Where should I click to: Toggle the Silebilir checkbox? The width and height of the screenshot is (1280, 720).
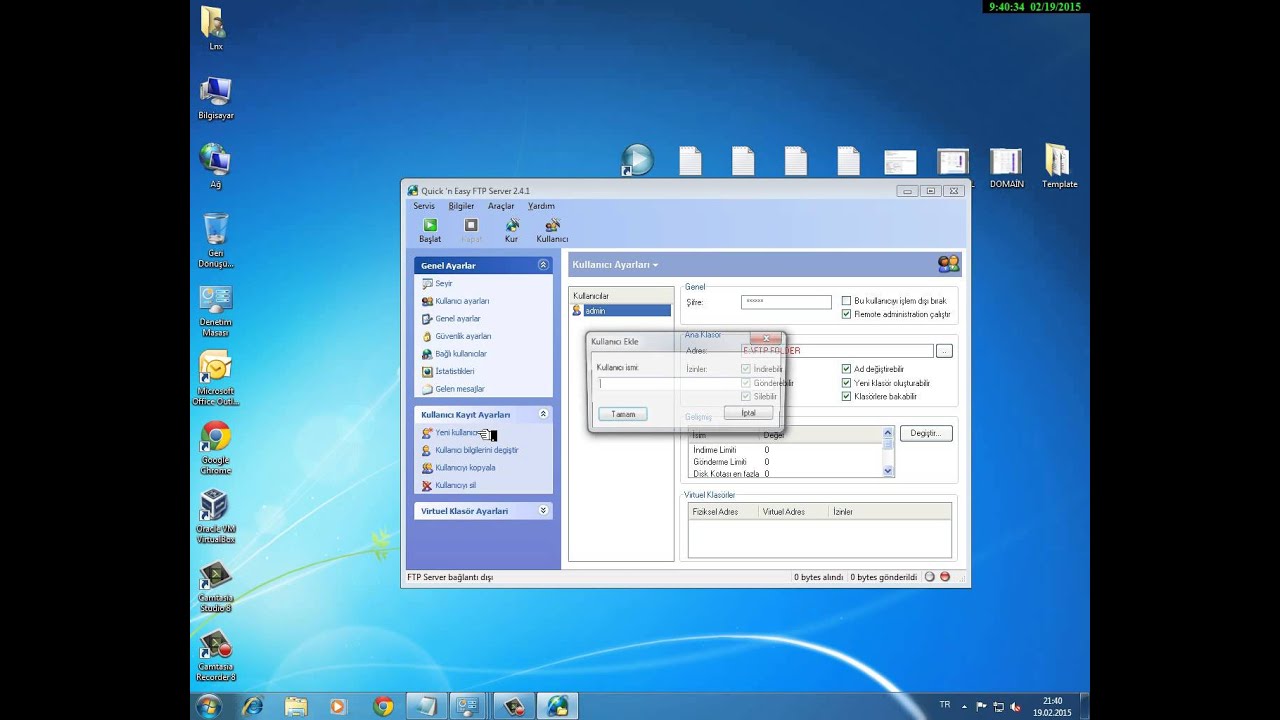[746, 397]
